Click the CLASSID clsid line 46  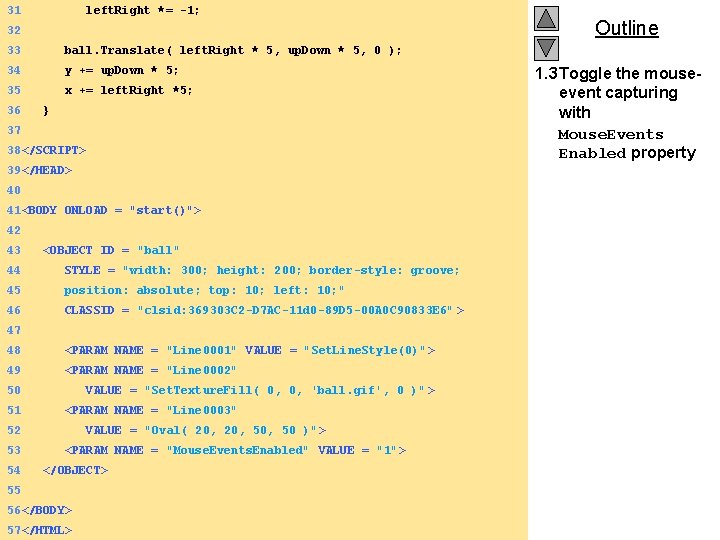[x=264, y=310]
